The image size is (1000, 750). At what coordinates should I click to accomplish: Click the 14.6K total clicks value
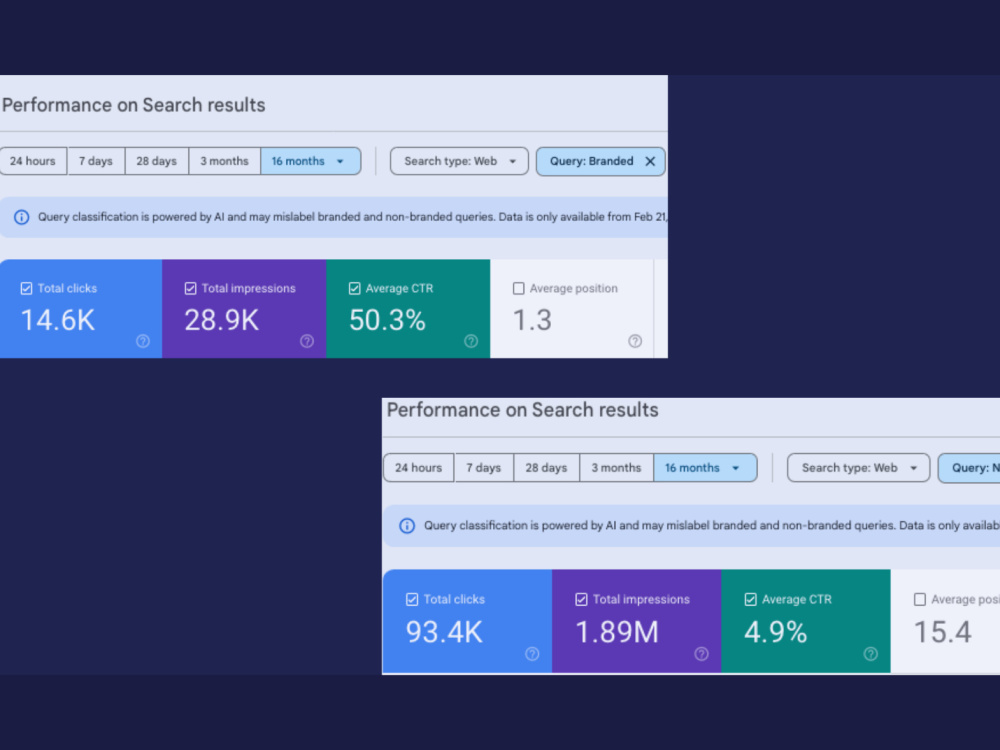point(58,320)
